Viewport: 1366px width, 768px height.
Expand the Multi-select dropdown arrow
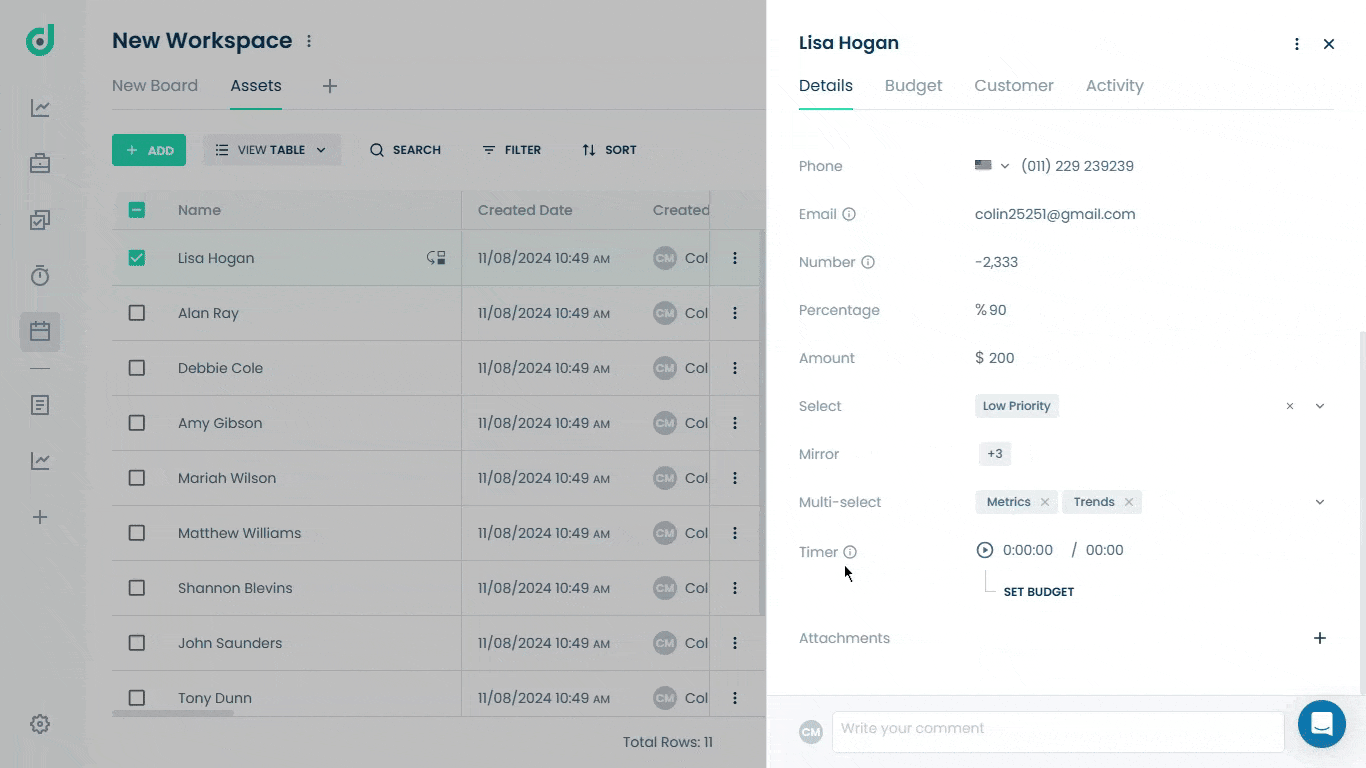(x=1320, y=502)
